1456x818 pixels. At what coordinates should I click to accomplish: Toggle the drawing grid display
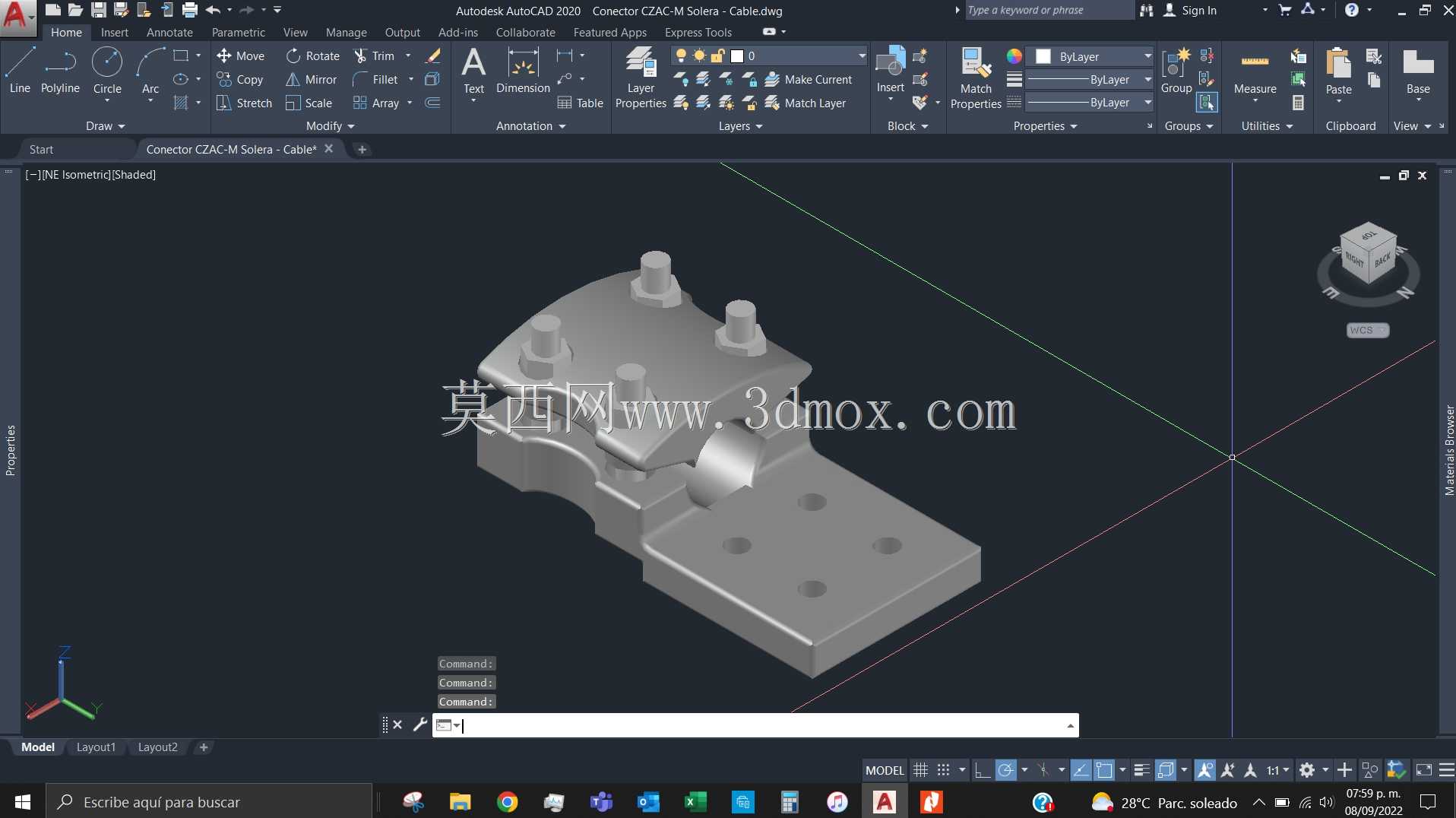coord(920,770)
